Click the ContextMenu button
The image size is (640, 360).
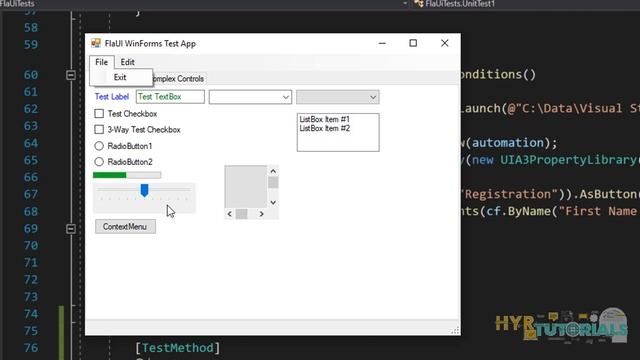click(125, 227)
